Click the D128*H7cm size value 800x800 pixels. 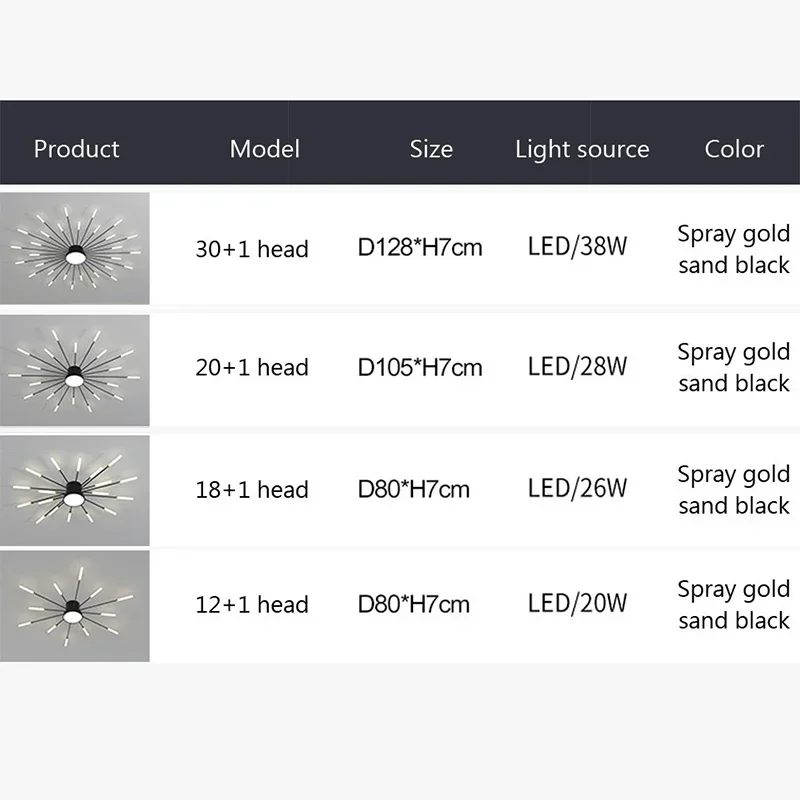tap(420, 247)
